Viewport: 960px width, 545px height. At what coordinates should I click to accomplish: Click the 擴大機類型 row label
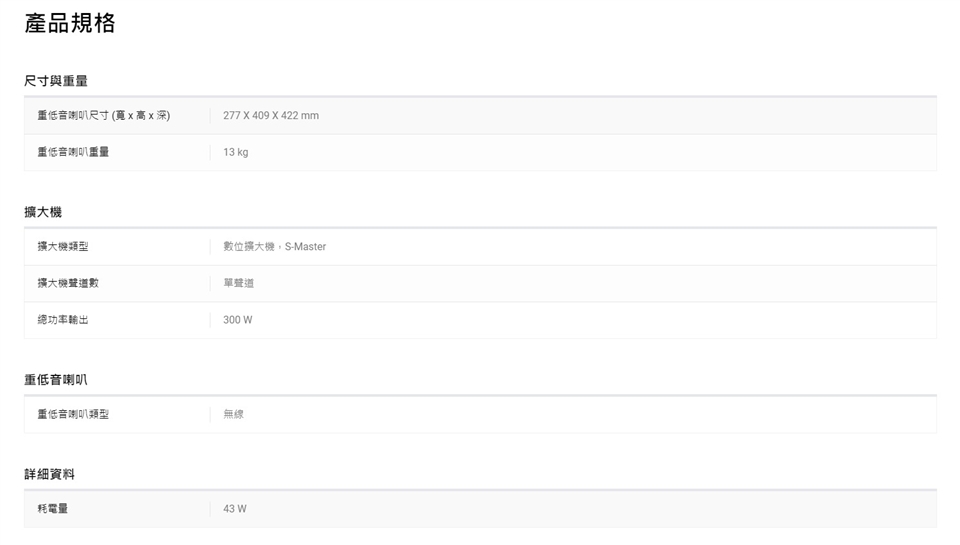tap(63, 246)
